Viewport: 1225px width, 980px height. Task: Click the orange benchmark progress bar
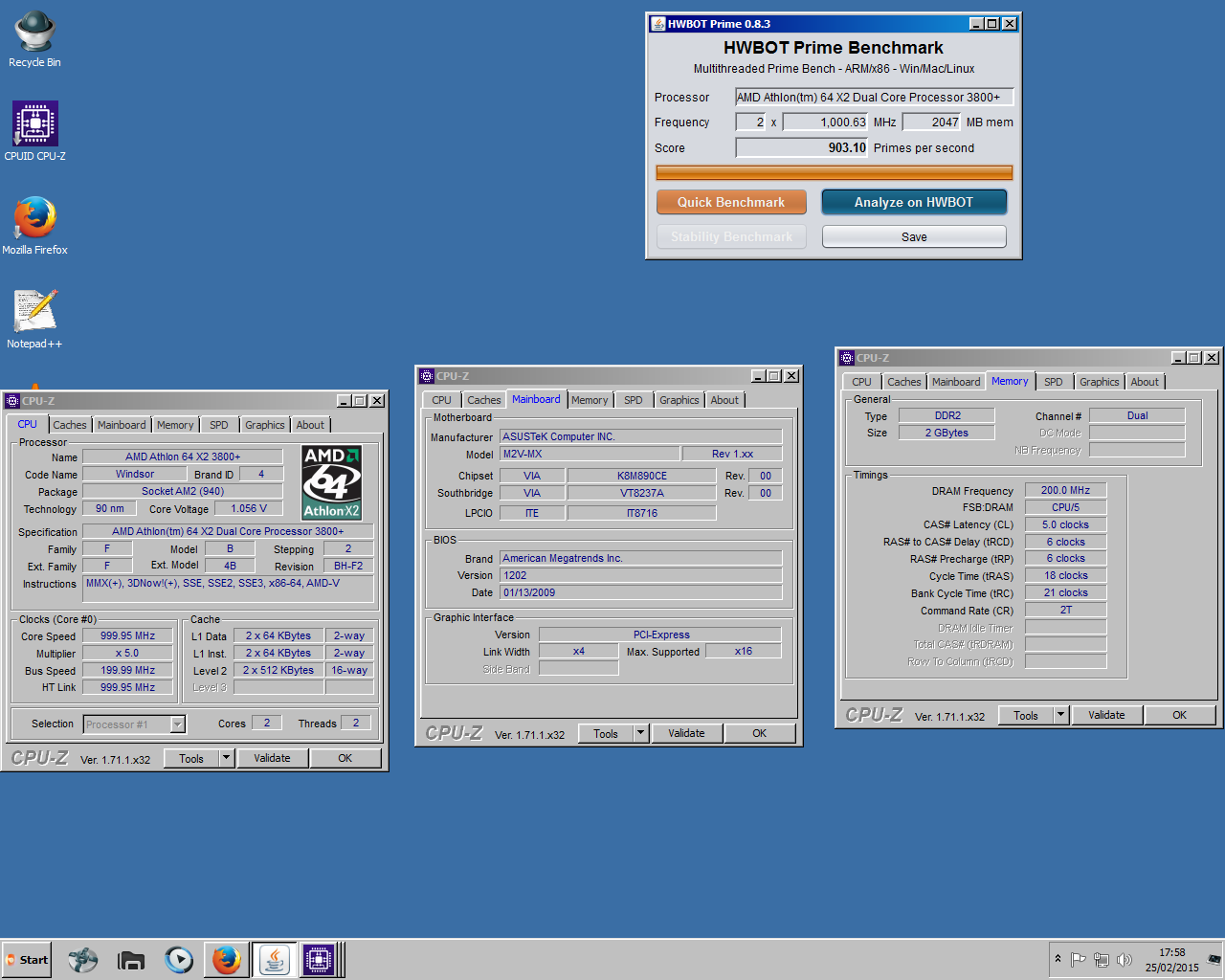(834, 173)
